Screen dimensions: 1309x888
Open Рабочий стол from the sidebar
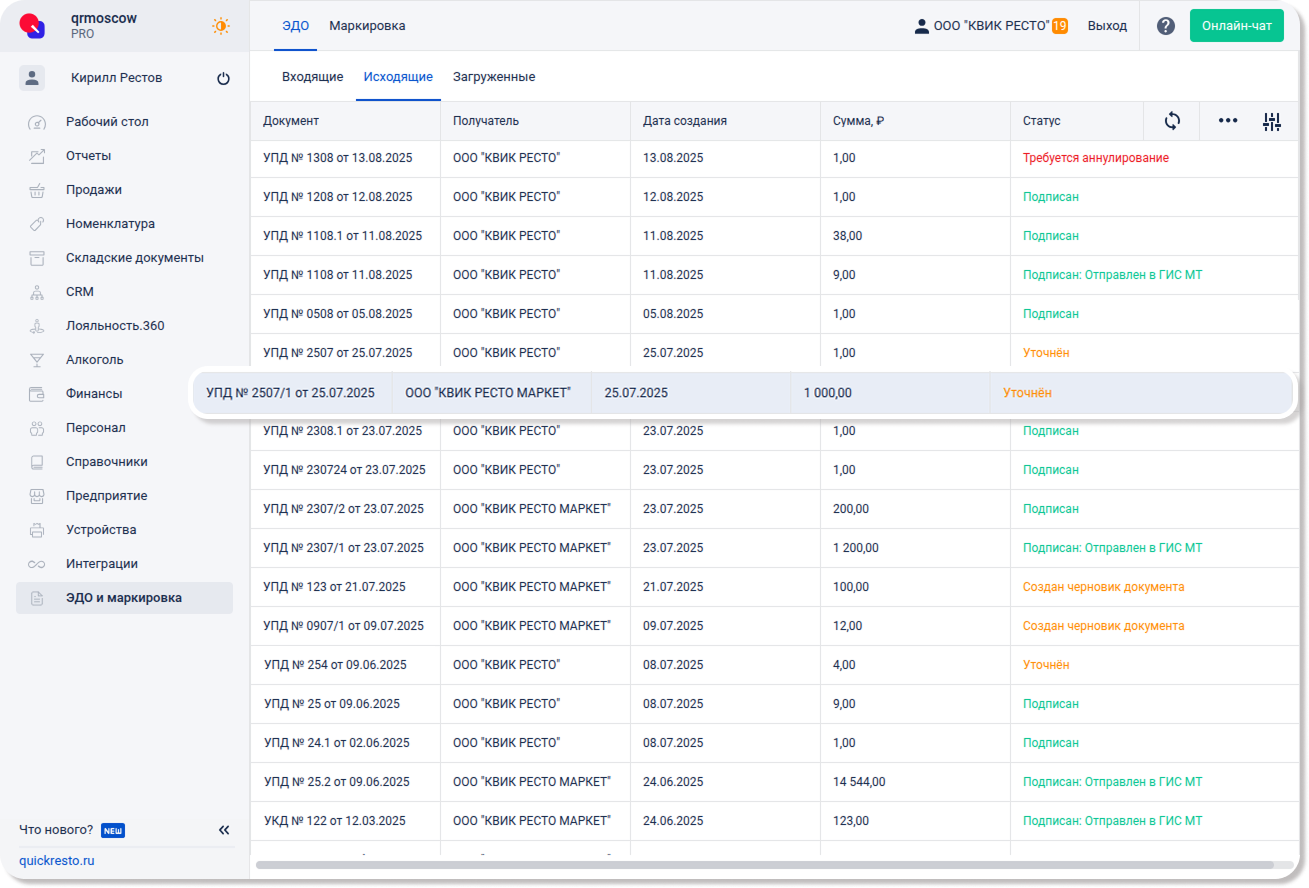(107, 122)
